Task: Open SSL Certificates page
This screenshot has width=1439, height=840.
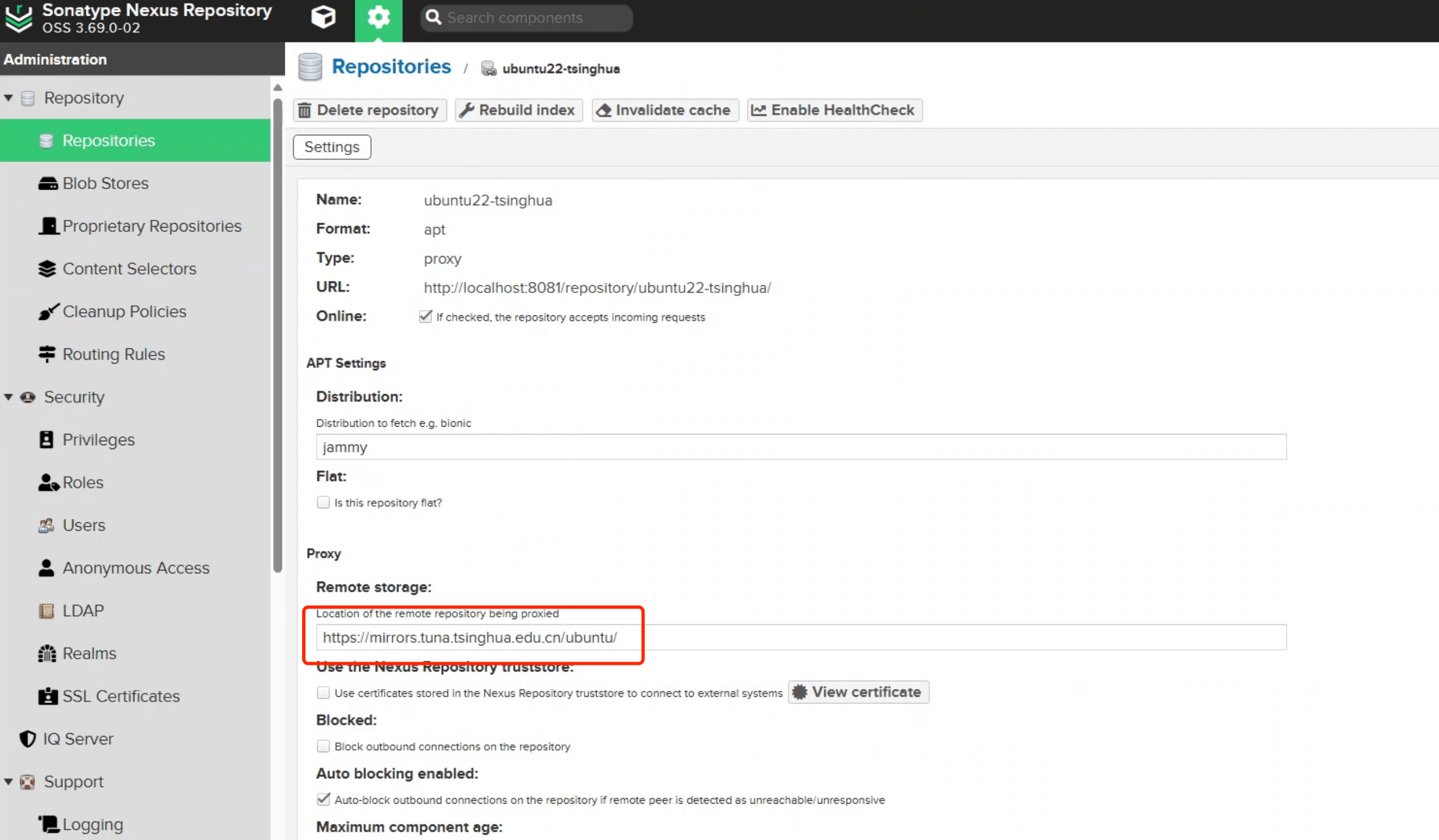Action: tap(121, 696)
